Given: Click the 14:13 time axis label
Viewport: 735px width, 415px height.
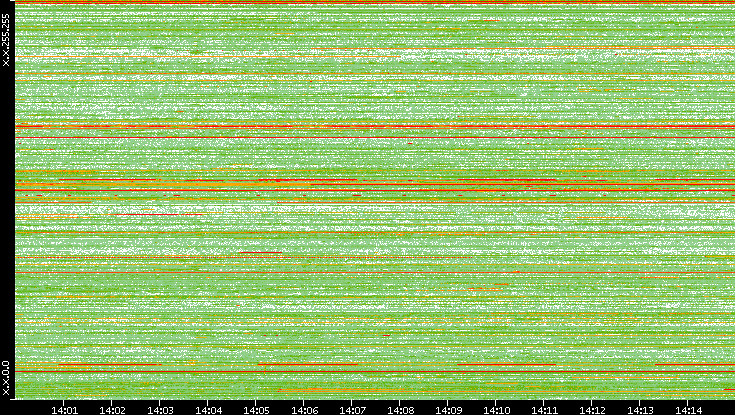Looking at the screenshot, I should pyautogui.click(x=640, y=410).
